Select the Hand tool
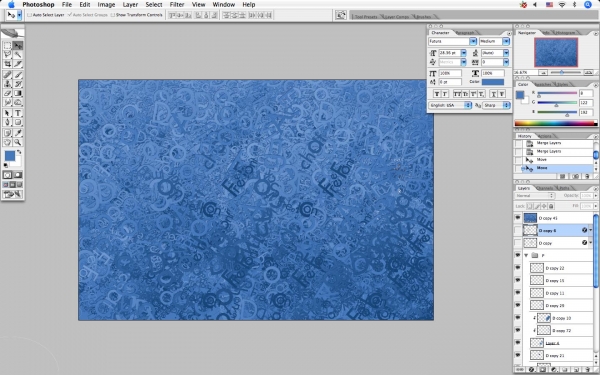Viewport: 600px width, 375px height. tap(7, 142)
